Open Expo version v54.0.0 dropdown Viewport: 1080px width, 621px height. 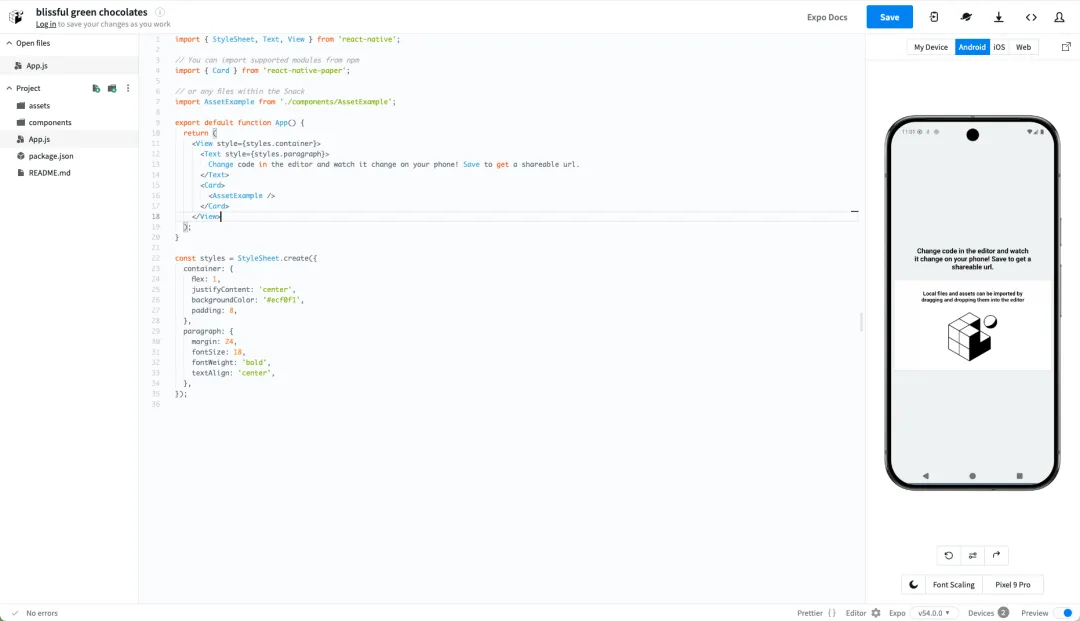(933, 613)
